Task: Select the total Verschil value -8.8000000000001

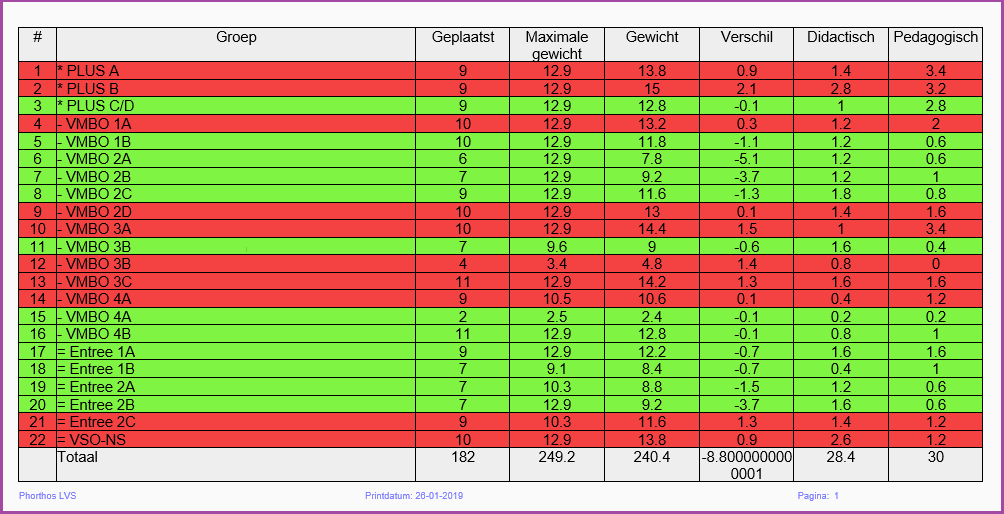Action: (x=747, y=464)
